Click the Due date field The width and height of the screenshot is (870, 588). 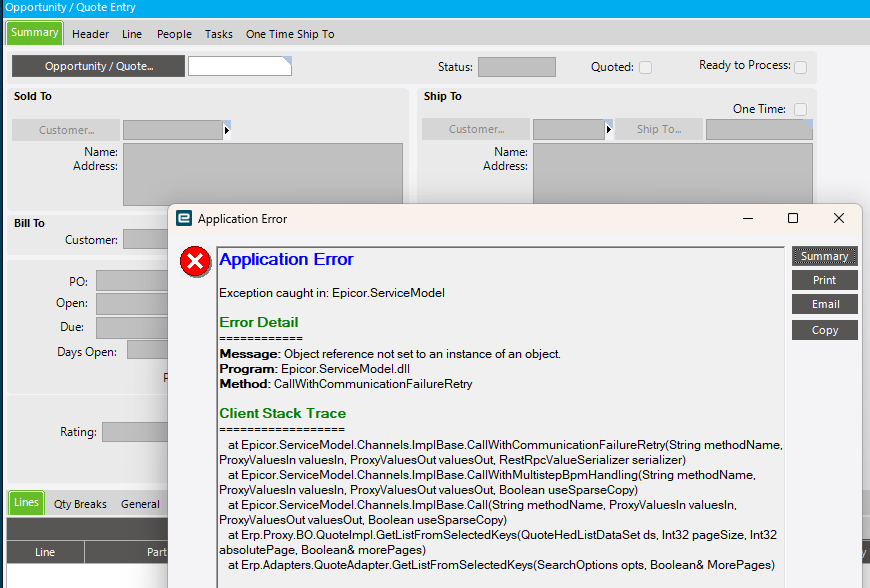click(132, 328)
